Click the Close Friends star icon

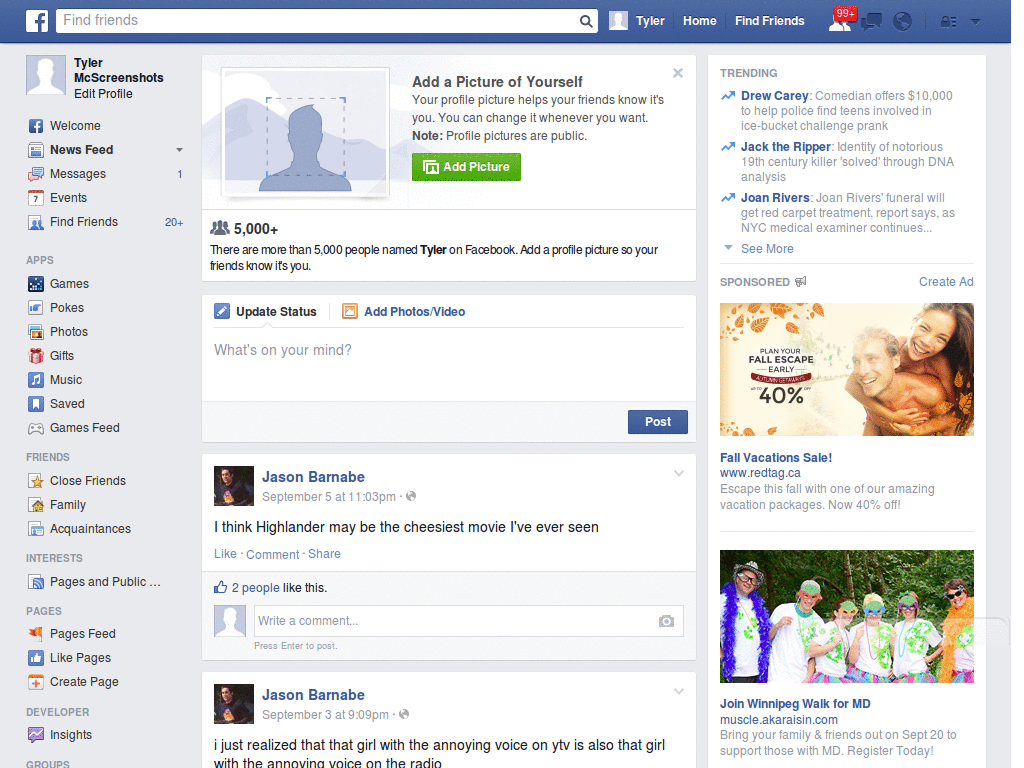pos(36,481)
